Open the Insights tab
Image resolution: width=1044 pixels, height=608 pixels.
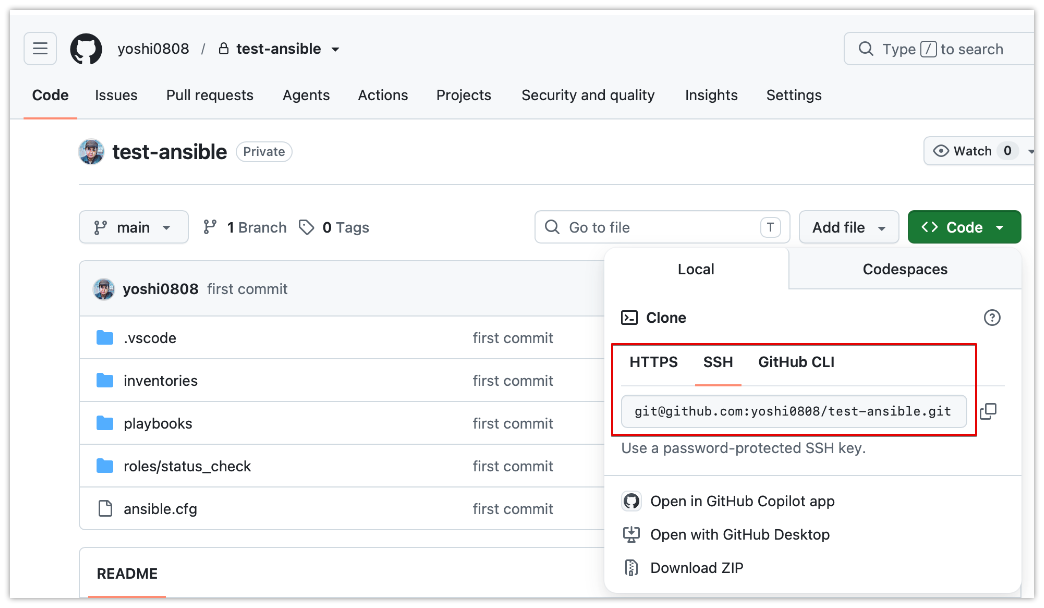point(711,95)
